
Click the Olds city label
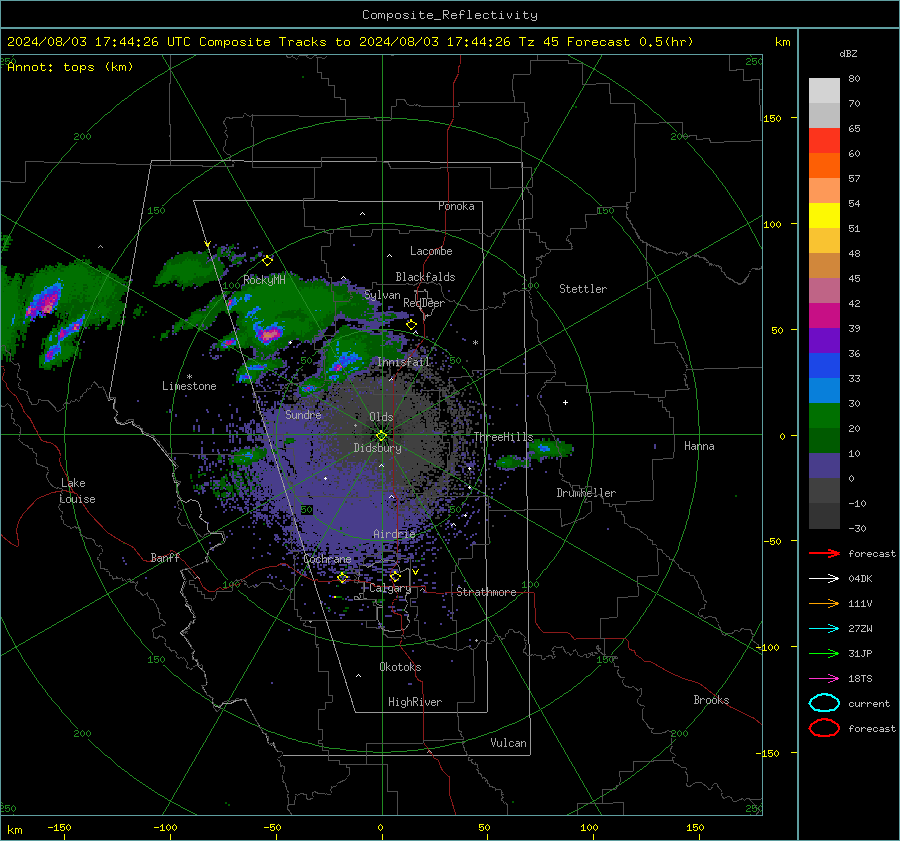tap(381, 417)
